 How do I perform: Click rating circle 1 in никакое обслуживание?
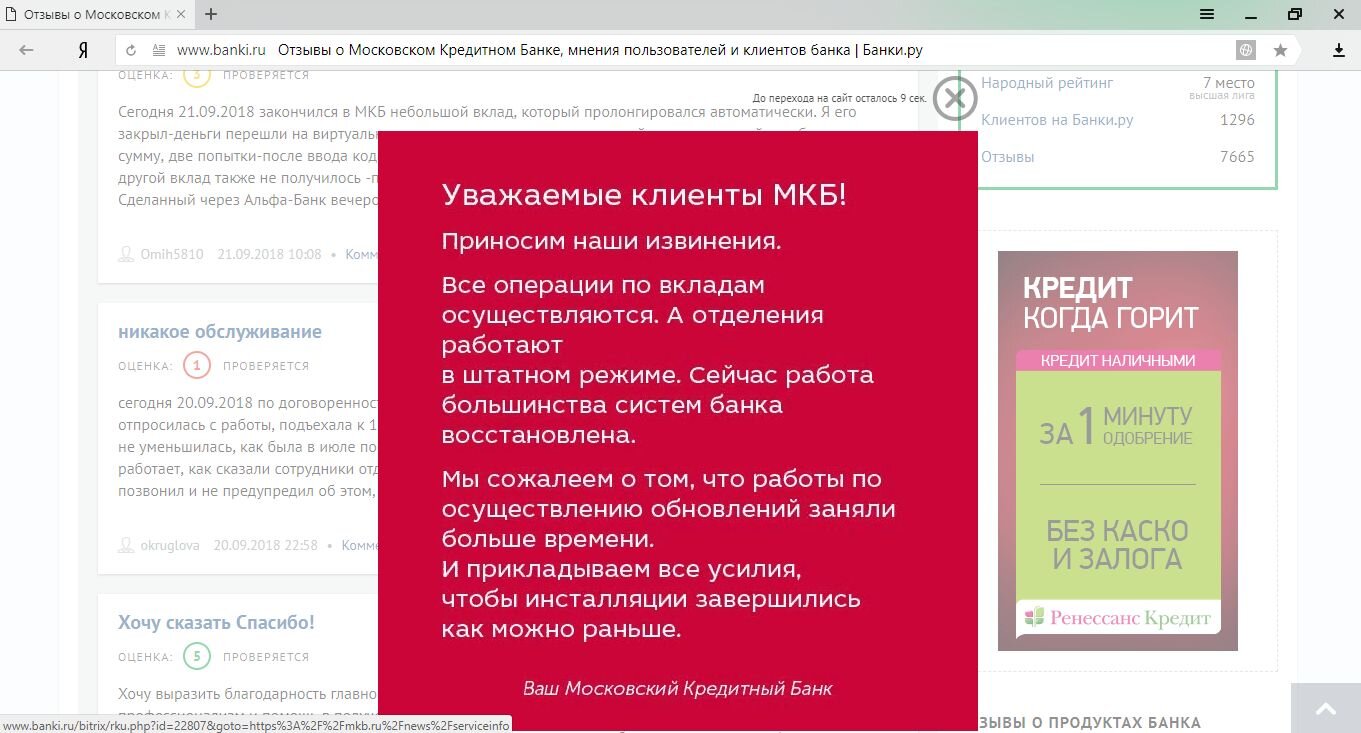pyautogui.click(x=197, y=366)
